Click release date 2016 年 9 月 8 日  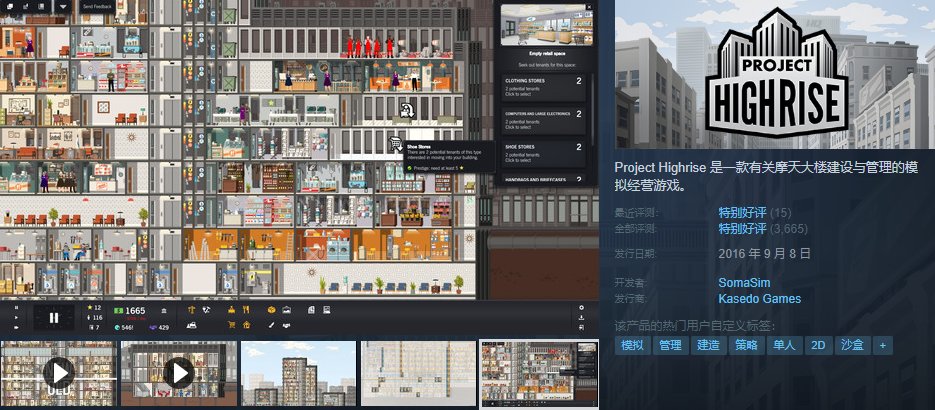tap(764, 253)
